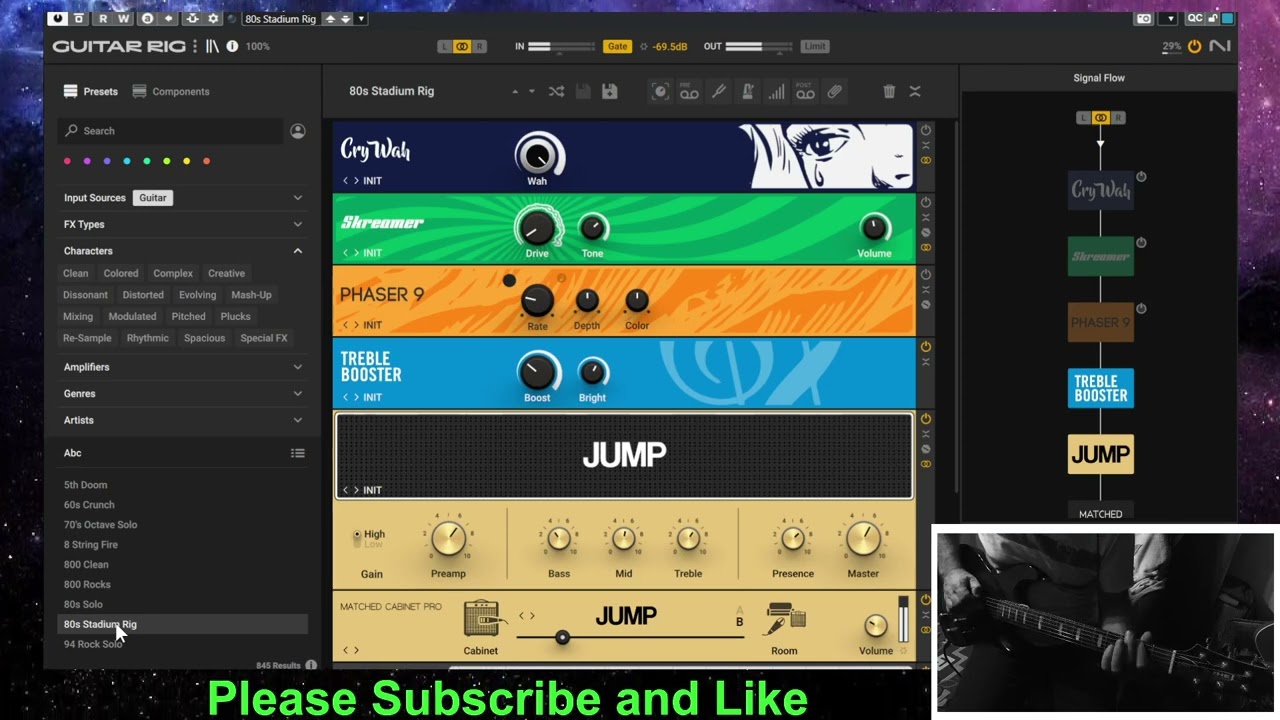Select the 80s Solo preset
The width and height of the screenshot is (1280, 720).
[x=83, y=604]
